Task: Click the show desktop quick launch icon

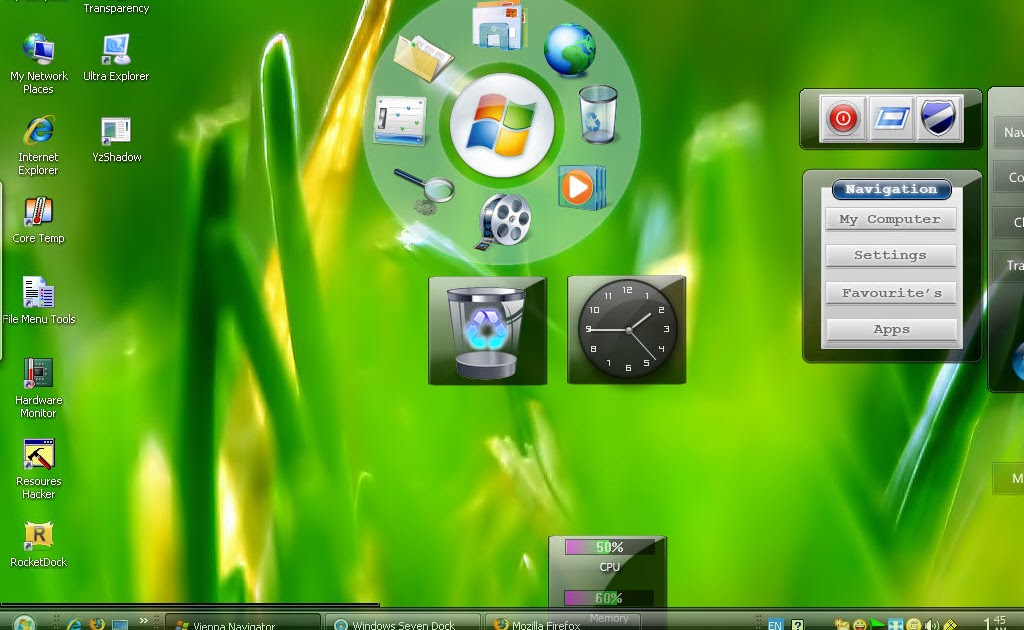Action: [x=120, y=625]
